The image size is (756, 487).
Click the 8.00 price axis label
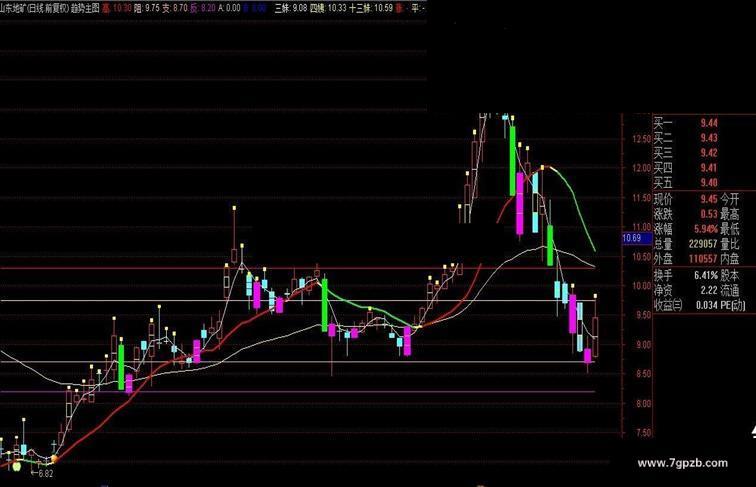[x=644, y=404]
